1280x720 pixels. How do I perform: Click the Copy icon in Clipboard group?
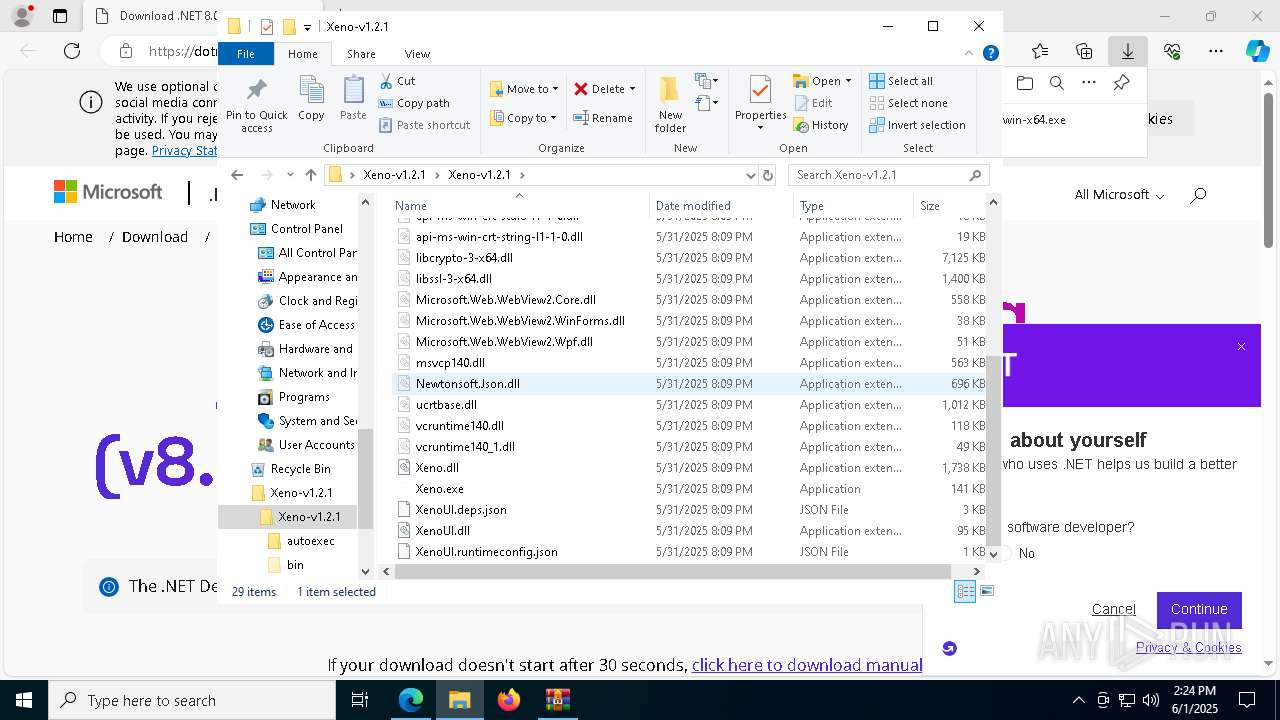coord(311,99)
